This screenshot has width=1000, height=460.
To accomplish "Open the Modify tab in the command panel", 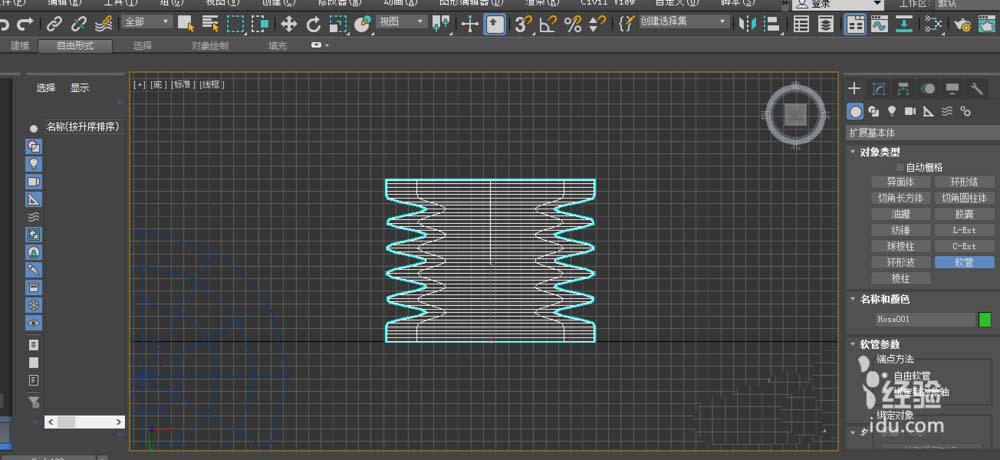I will coord(878,89).
